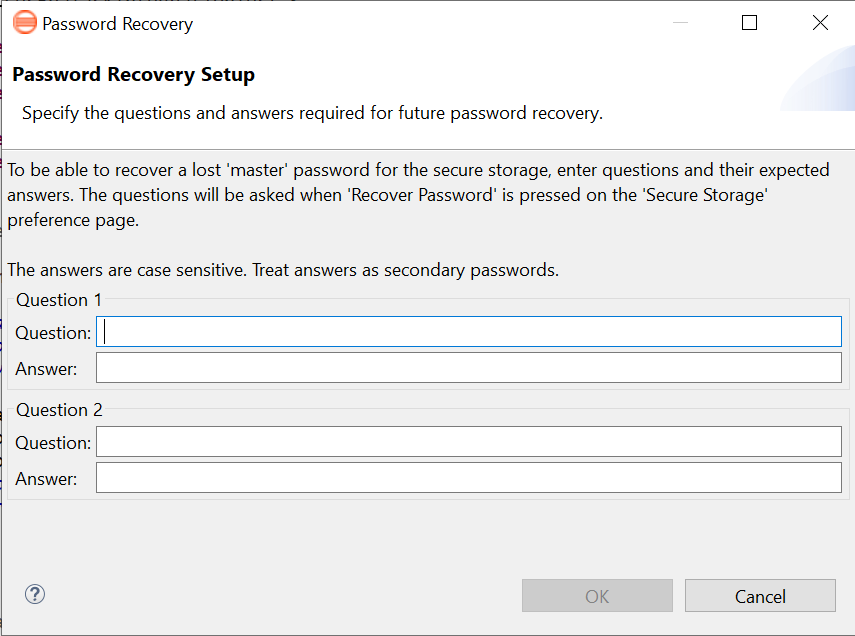The height and width of the screenshot is (636, 855).
Task: Click the Eclipse icon in the title bar
Action: pos(25,23)
